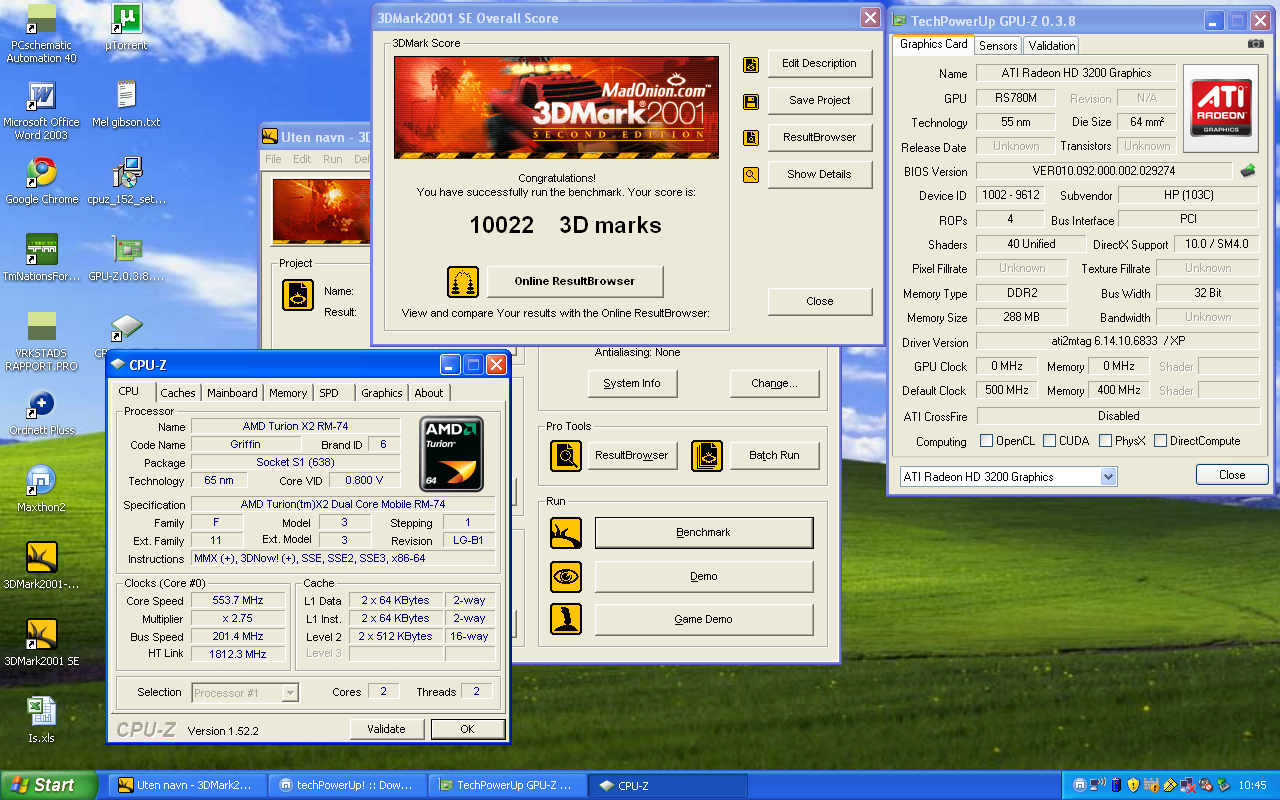This screenshot has height=800, width=1280.
Task: Click the Edit Description icon in 3DMark score dialog
Action: 751,65
